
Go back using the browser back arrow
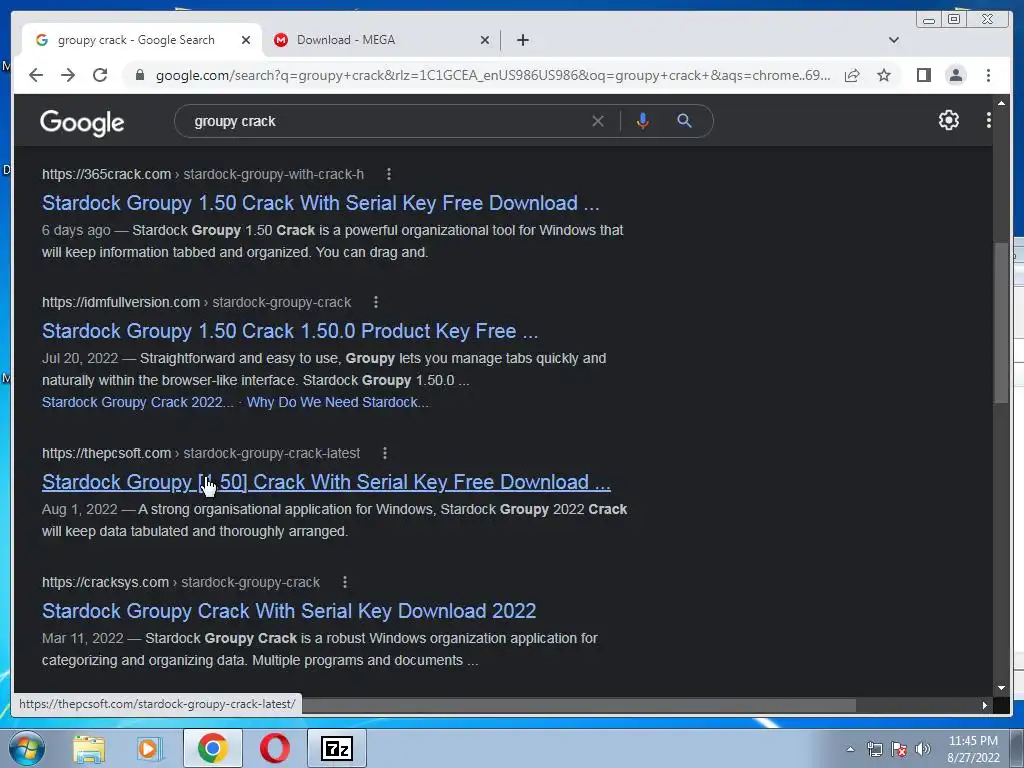36,75
